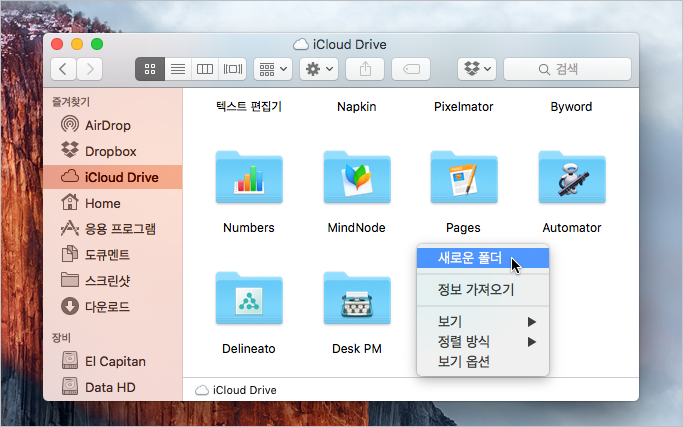
Task: Switch to Cover Flow view
Action: coord(233,69)
